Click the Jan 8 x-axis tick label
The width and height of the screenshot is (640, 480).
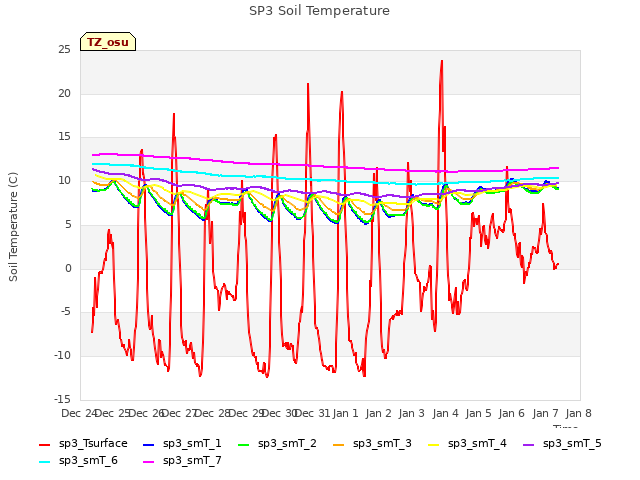point(578,413)
